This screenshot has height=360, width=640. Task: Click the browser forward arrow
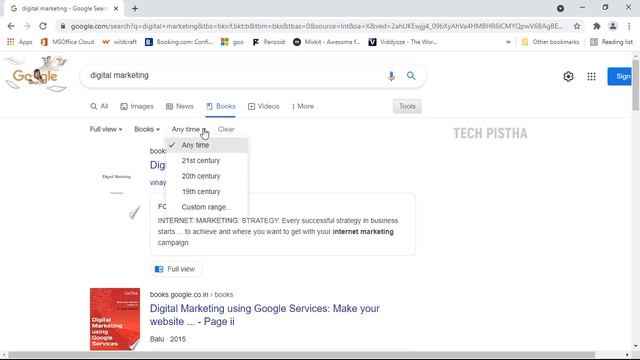pos(27,26)
